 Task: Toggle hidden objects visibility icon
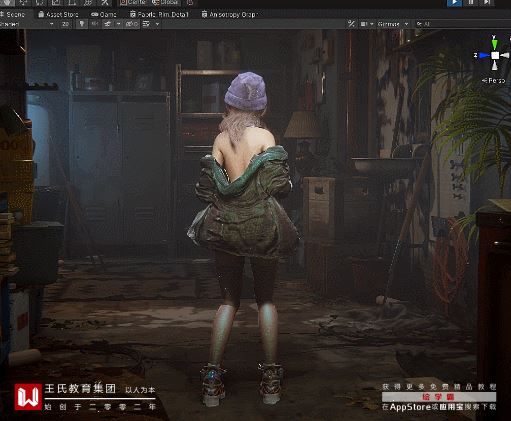(x=131, y=24)
